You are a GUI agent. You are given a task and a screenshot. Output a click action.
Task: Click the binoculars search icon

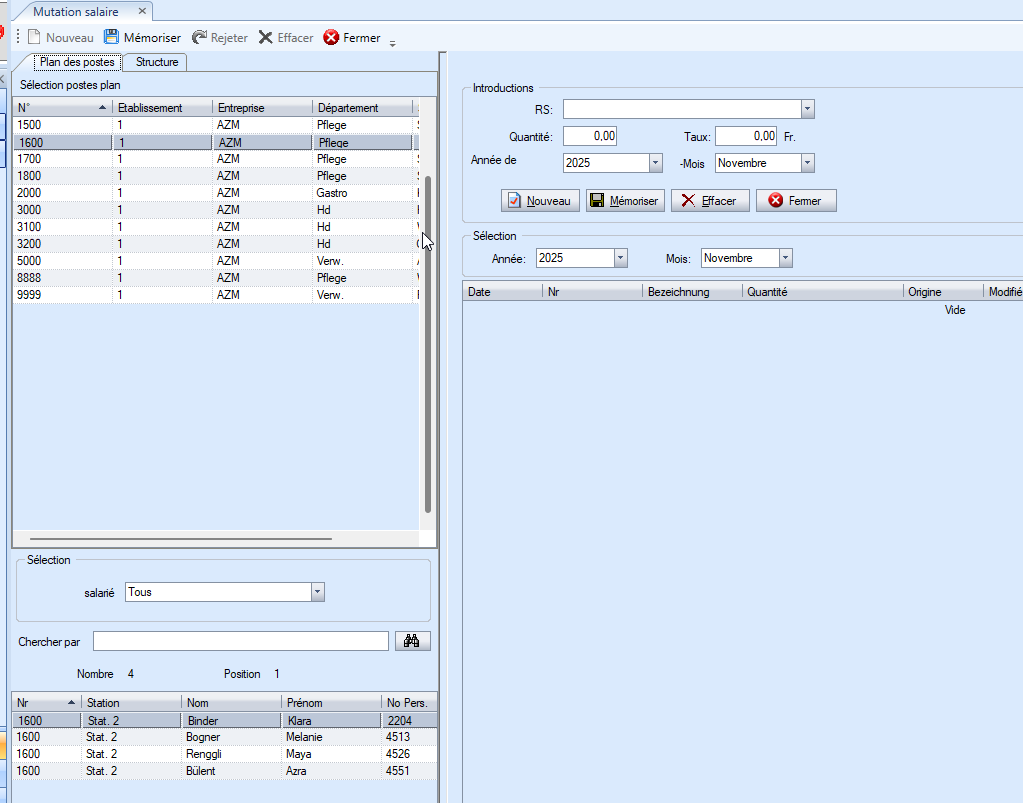[410, 641]
